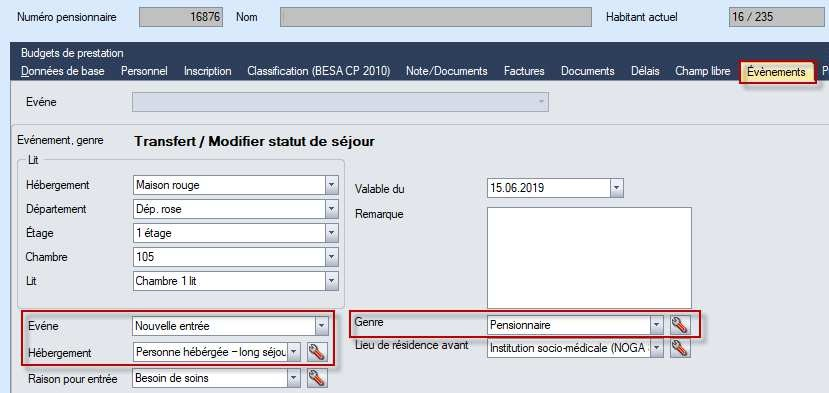Screen dimensions: 829x393
Task: Click wrench icon beside Lieu de résidence avant
Action: click(x=680, y=348)
